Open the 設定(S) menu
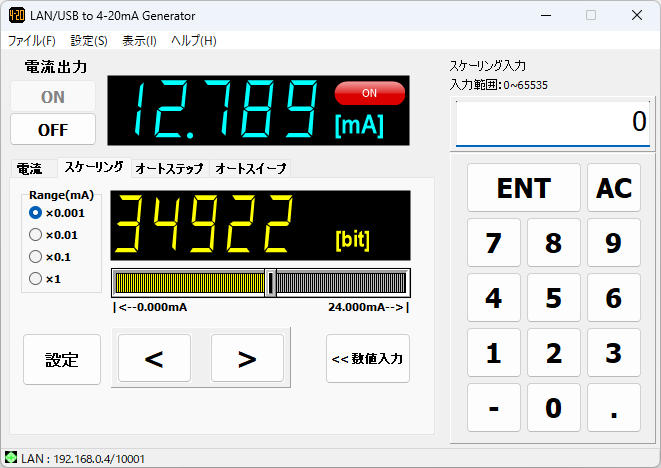 [89, 41]
